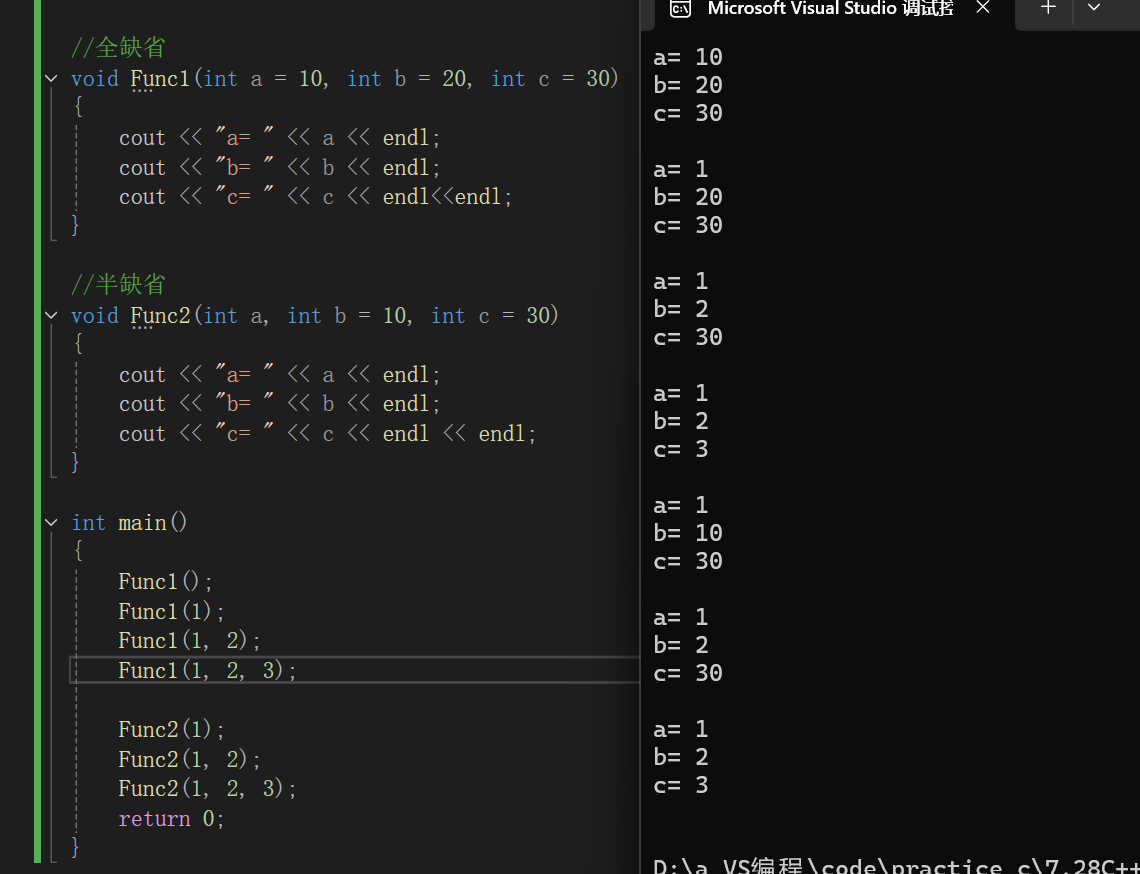The width and height of the screenshot is (1140, 874).
Task: Click parameter default 'int a = 10'
Action: click(263, 79)
